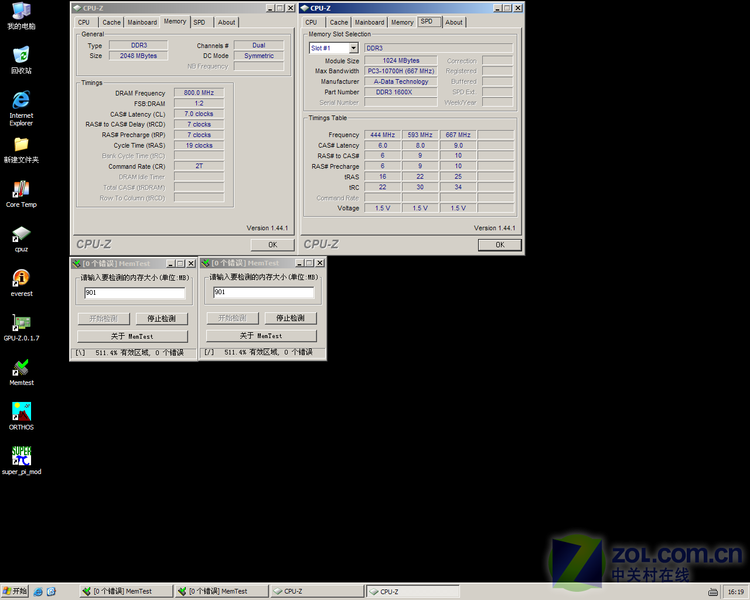The height and width of the screenshot is (600, 750).
Task: Select Memory tab in left CPU-Z window
Action: [175, 22]
